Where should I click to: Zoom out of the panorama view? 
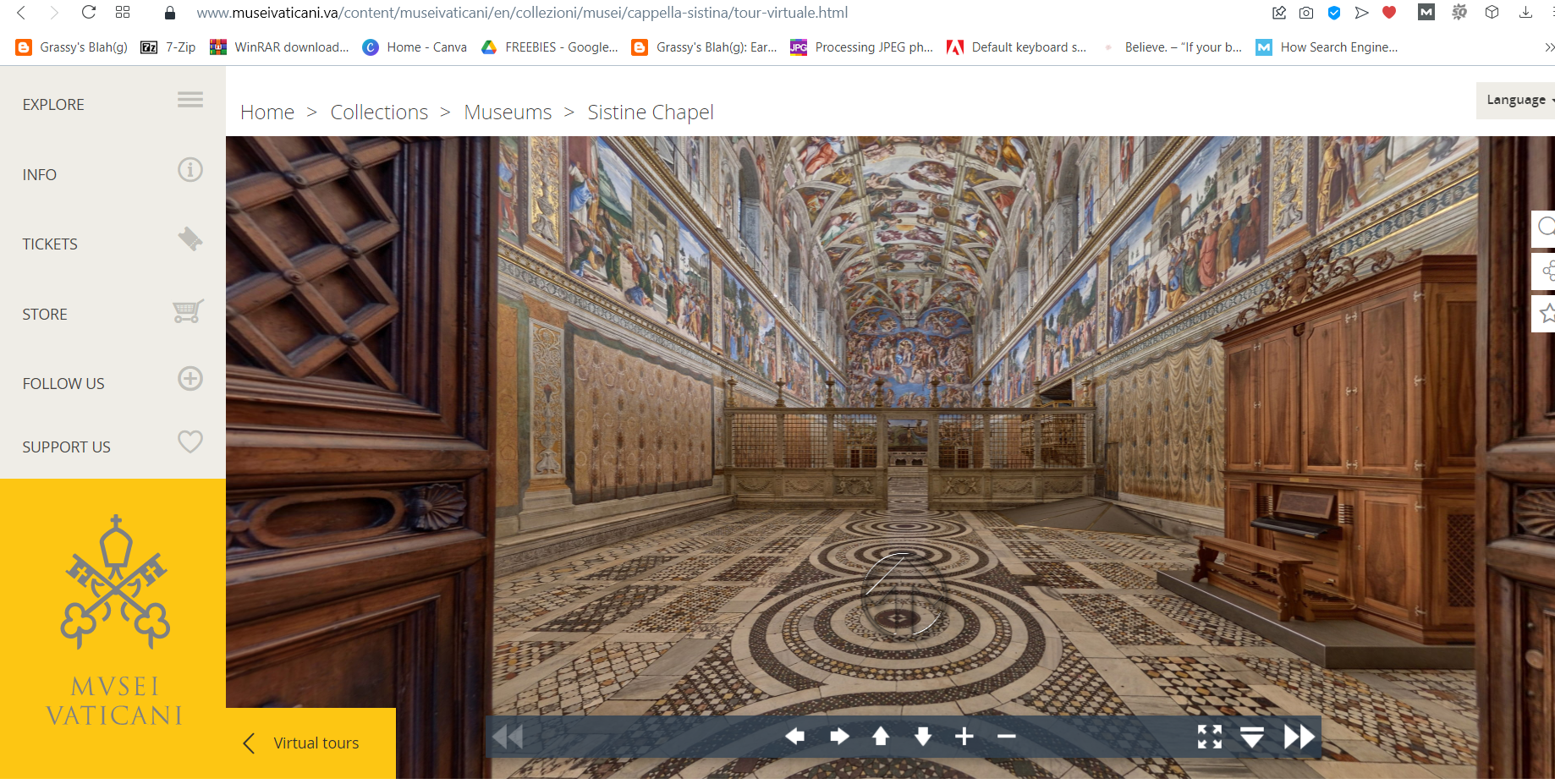1006,737
